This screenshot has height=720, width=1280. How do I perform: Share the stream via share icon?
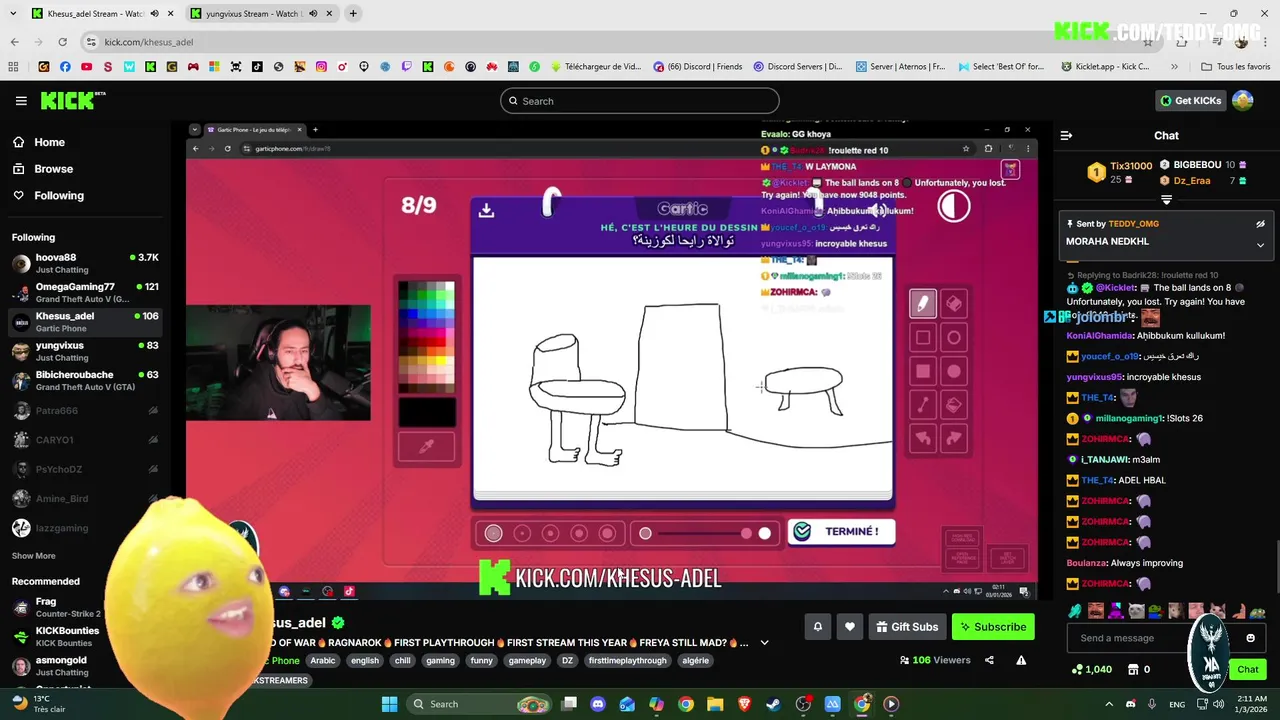pos(989,660)
